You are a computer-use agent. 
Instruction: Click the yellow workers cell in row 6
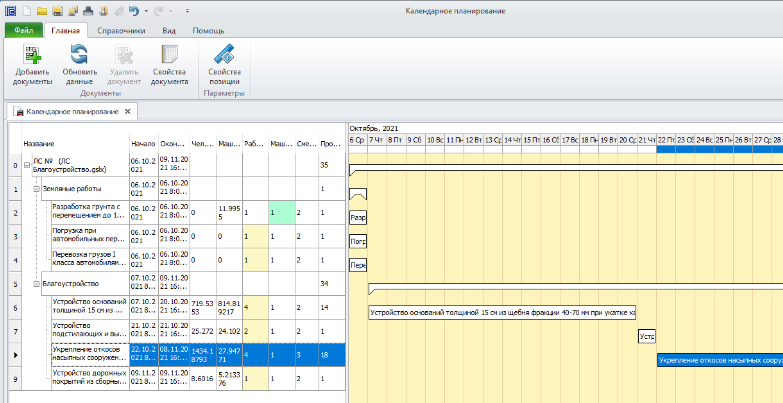coord(255,307)
